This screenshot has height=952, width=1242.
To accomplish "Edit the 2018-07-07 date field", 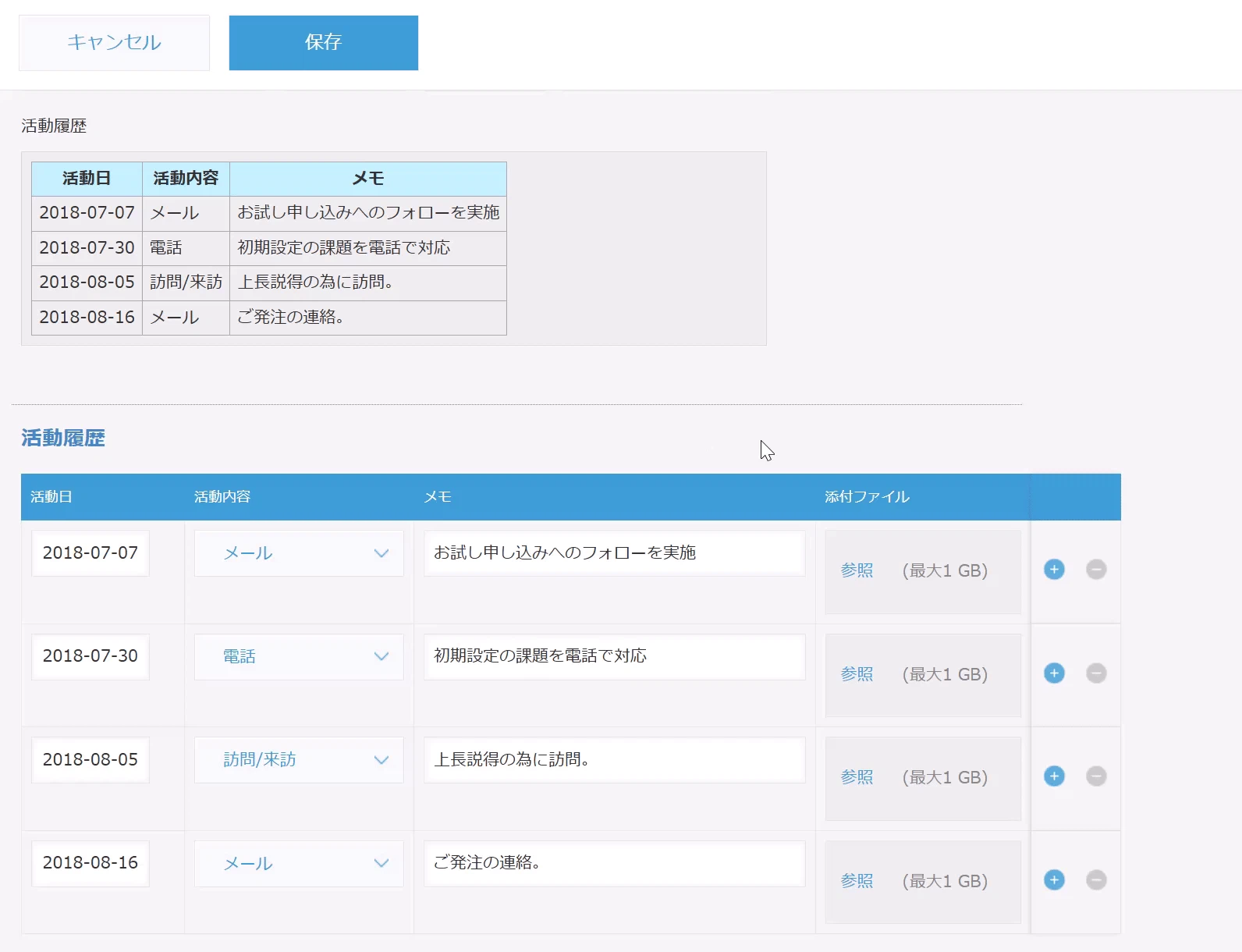I will (x=90, y=553).
